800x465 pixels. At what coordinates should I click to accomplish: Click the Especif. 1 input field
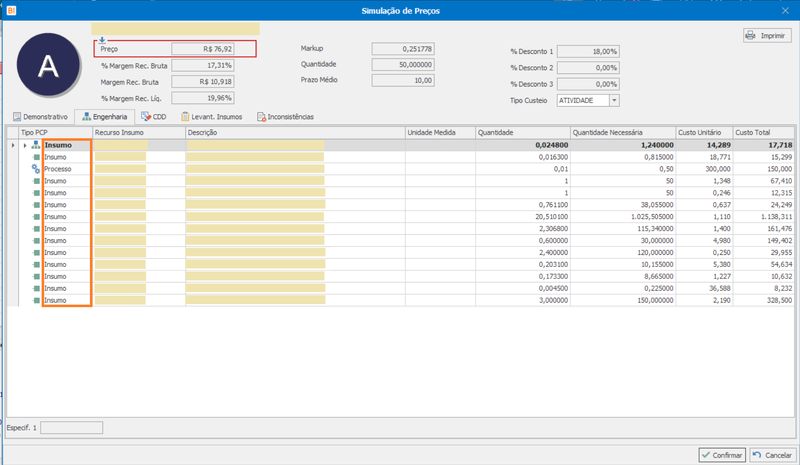(x=71, y=428)
